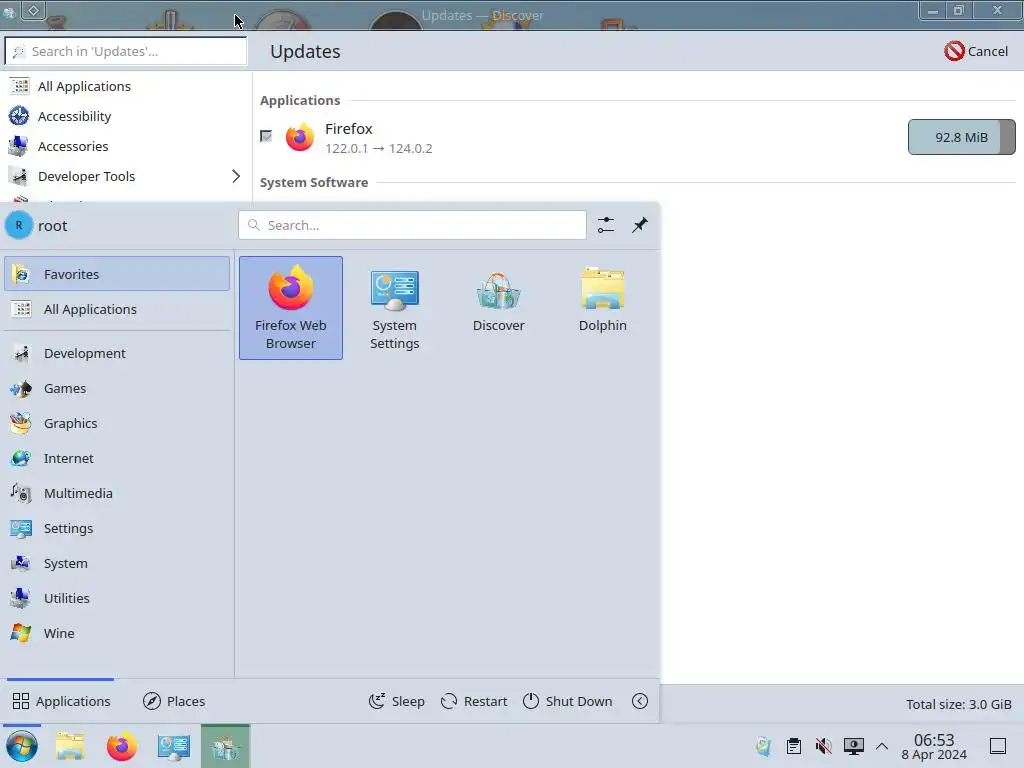Open the Settings category in launcher
Viewport: 1024px width, 768px height.
117,528
